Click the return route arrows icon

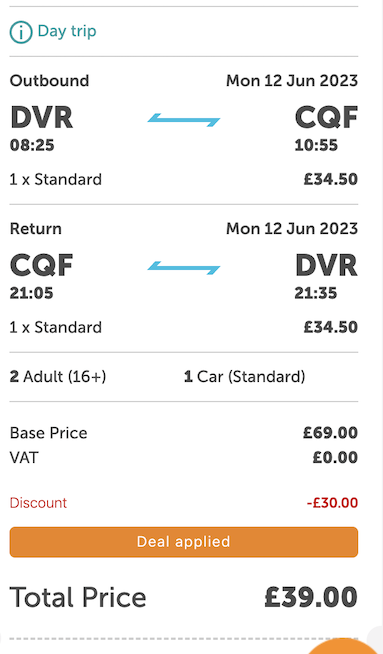(184, 268)
